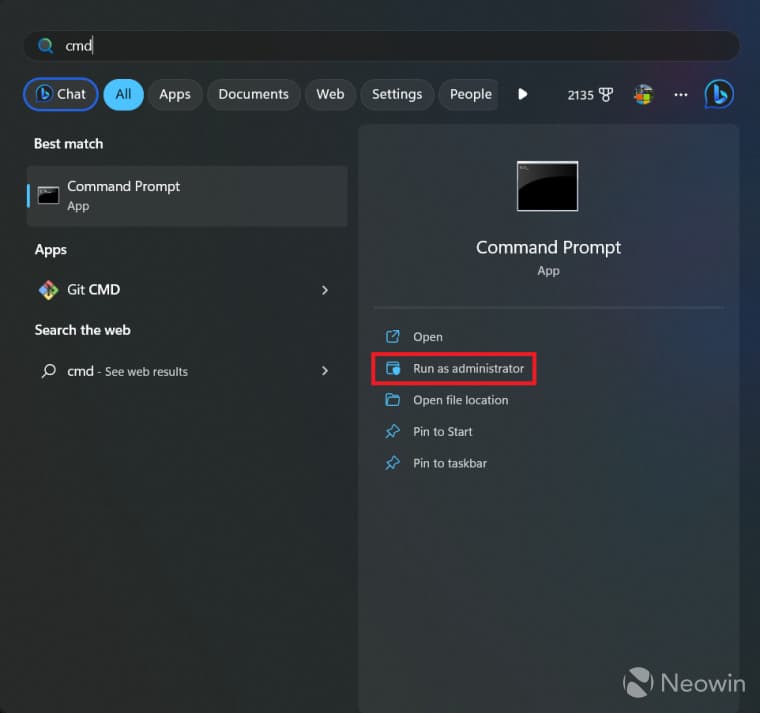Click the Search the web heading

tap(82, 330)
